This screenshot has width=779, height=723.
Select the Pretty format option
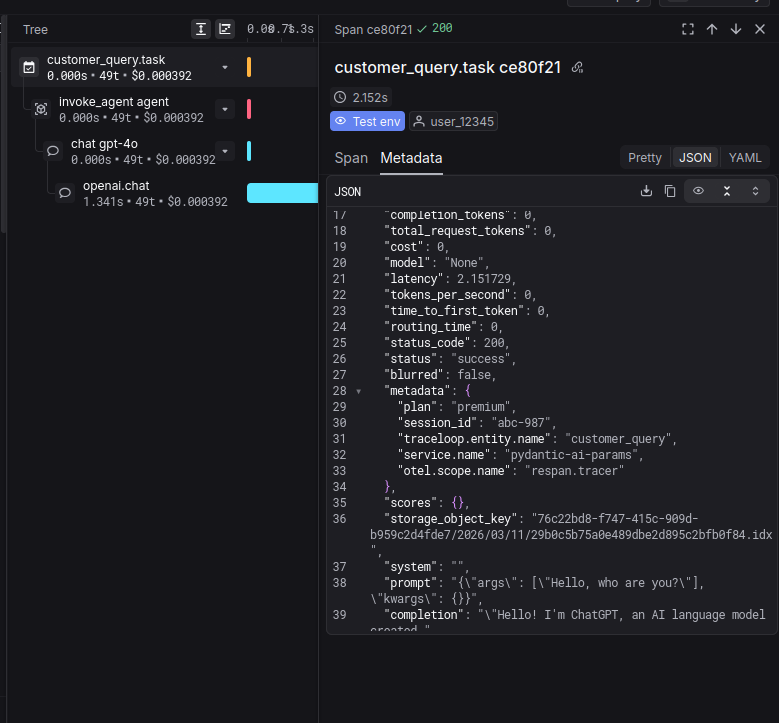(645, 157)
